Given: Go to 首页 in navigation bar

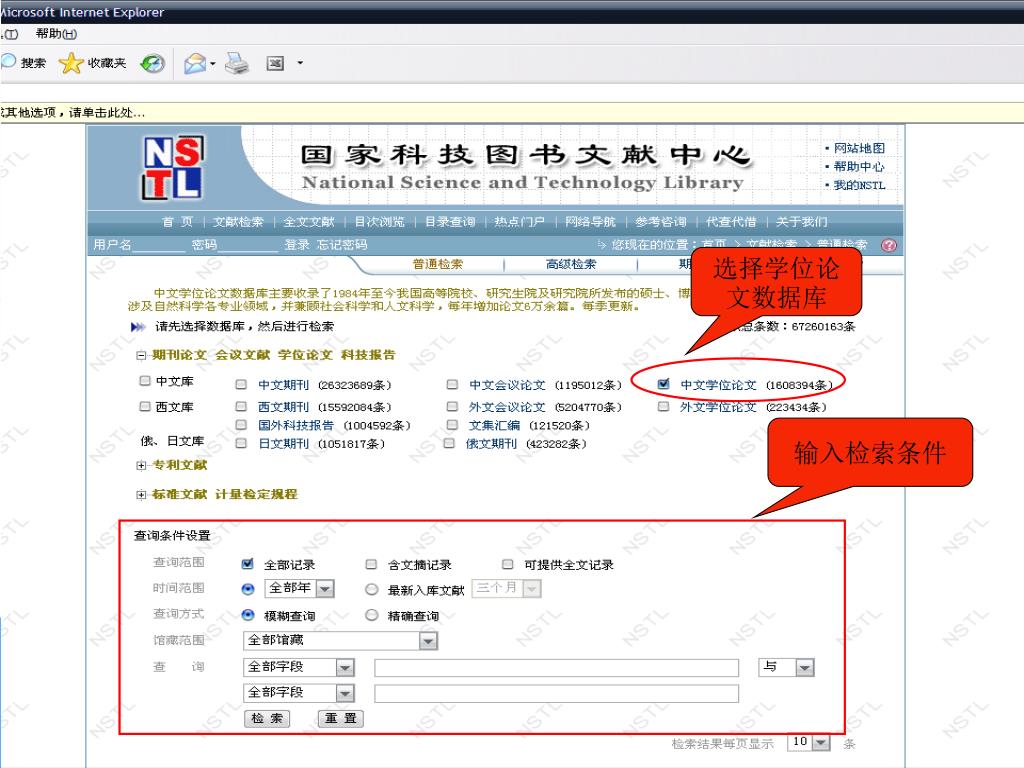Looking at the screenshot, I should tap(178, 221).
